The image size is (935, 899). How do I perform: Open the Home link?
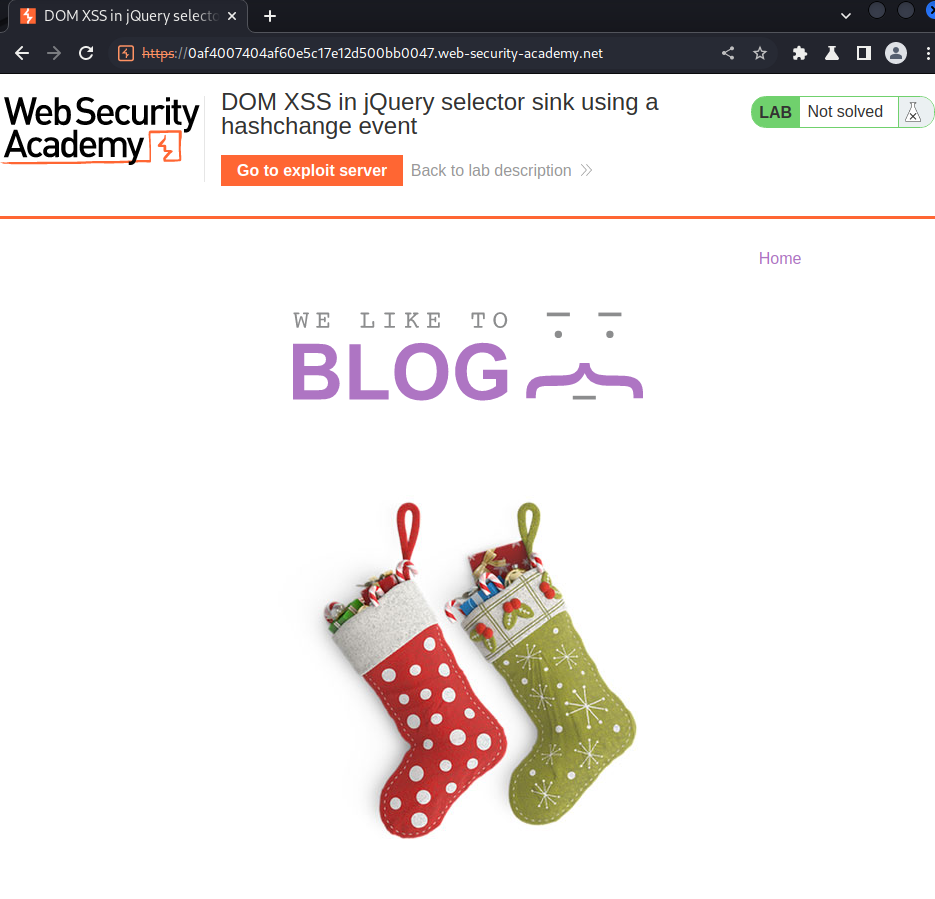pos(779,258)
